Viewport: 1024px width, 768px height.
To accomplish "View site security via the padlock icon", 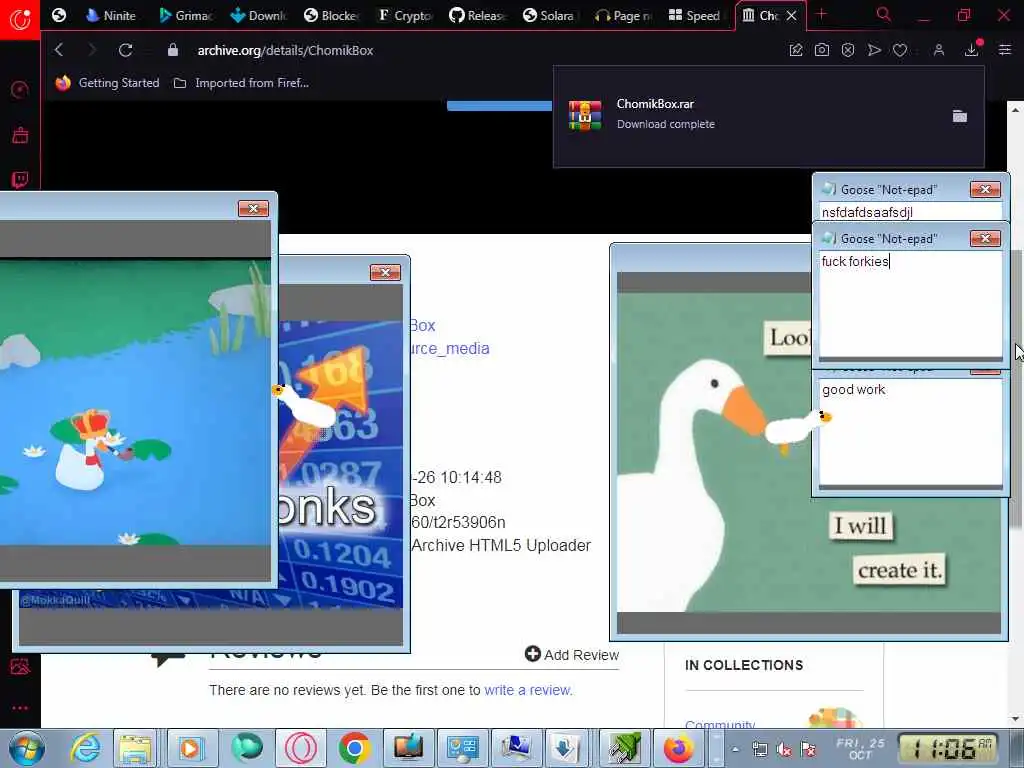I will [172, 50].
